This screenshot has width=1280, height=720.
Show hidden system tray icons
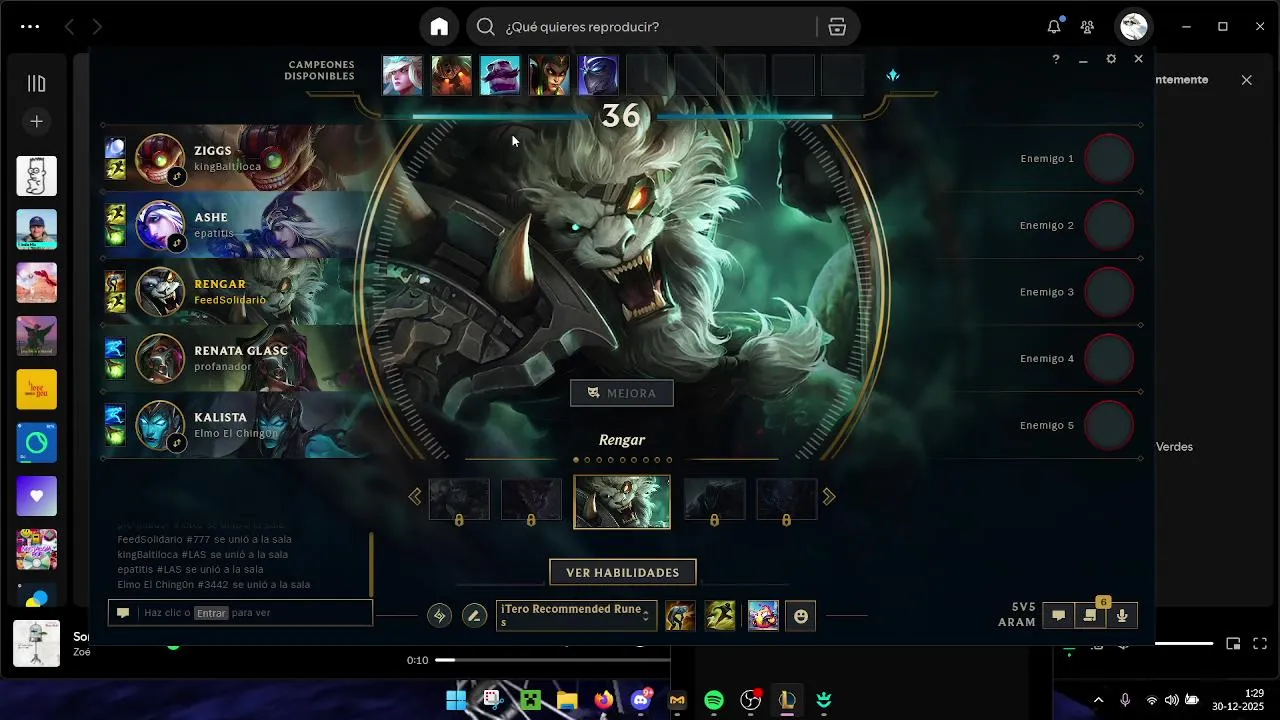(1099, 700)
